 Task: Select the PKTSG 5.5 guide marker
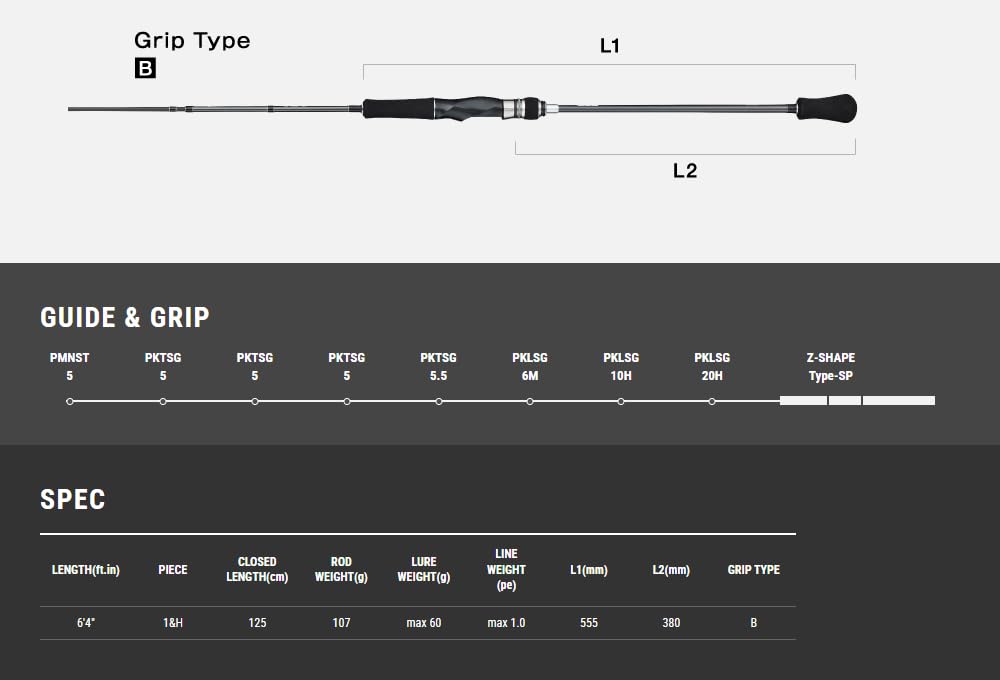coord(437,401)
